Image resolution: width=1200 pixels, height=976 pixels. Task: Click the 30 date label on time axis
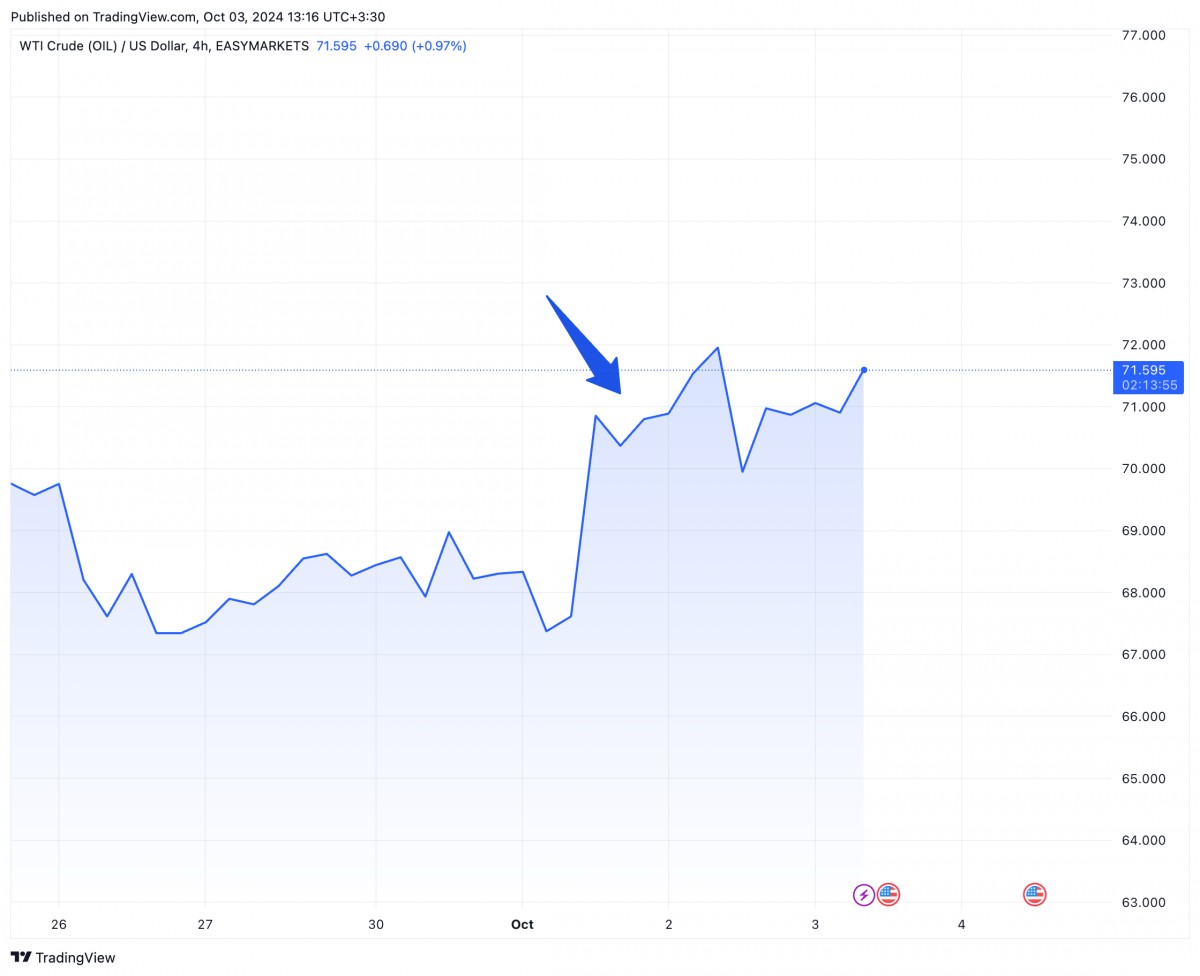pyautogui.click(x=376, y=924)
